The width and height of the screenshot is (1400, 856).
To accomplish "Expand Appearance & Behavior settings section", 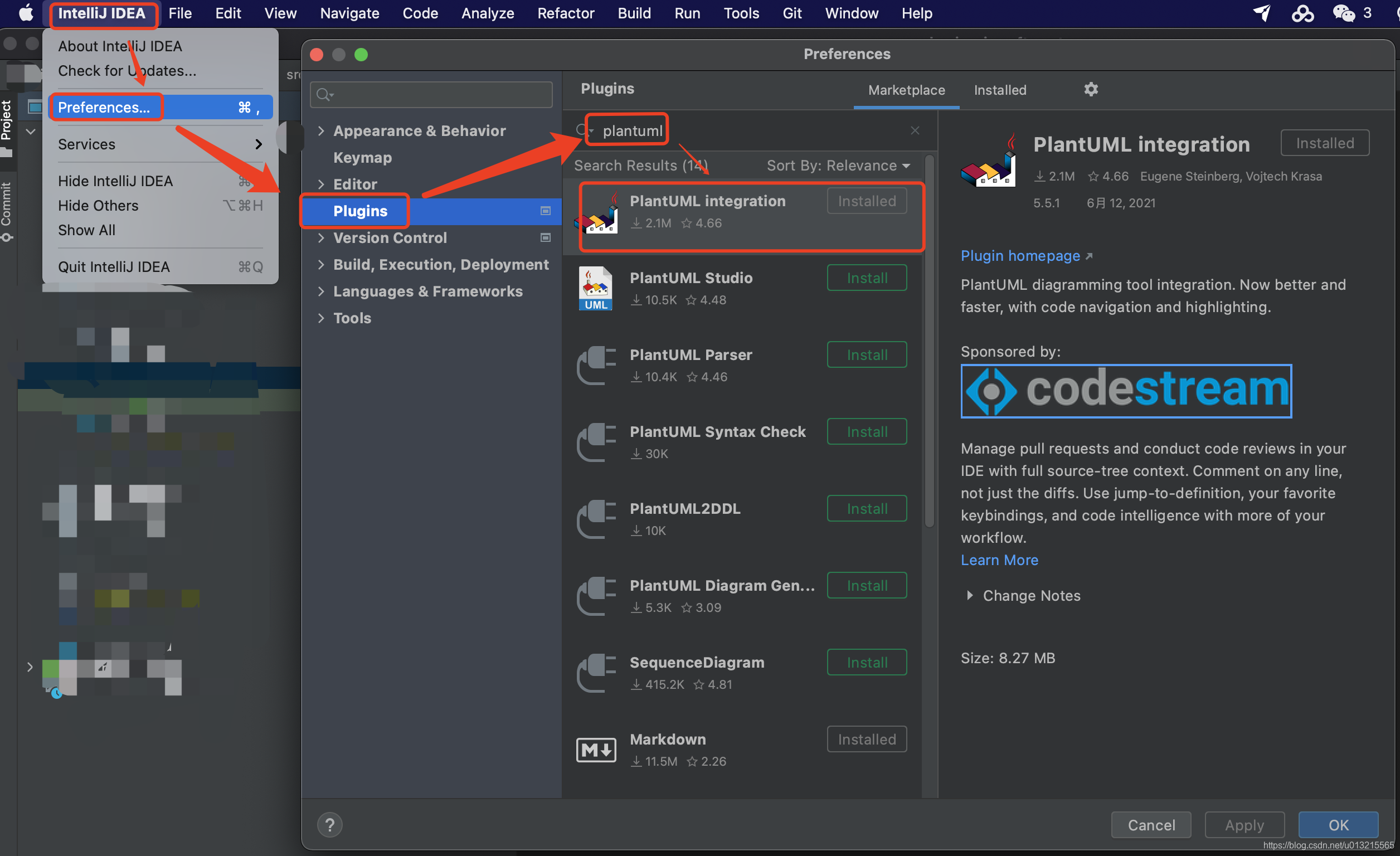I will click(321, 130).
